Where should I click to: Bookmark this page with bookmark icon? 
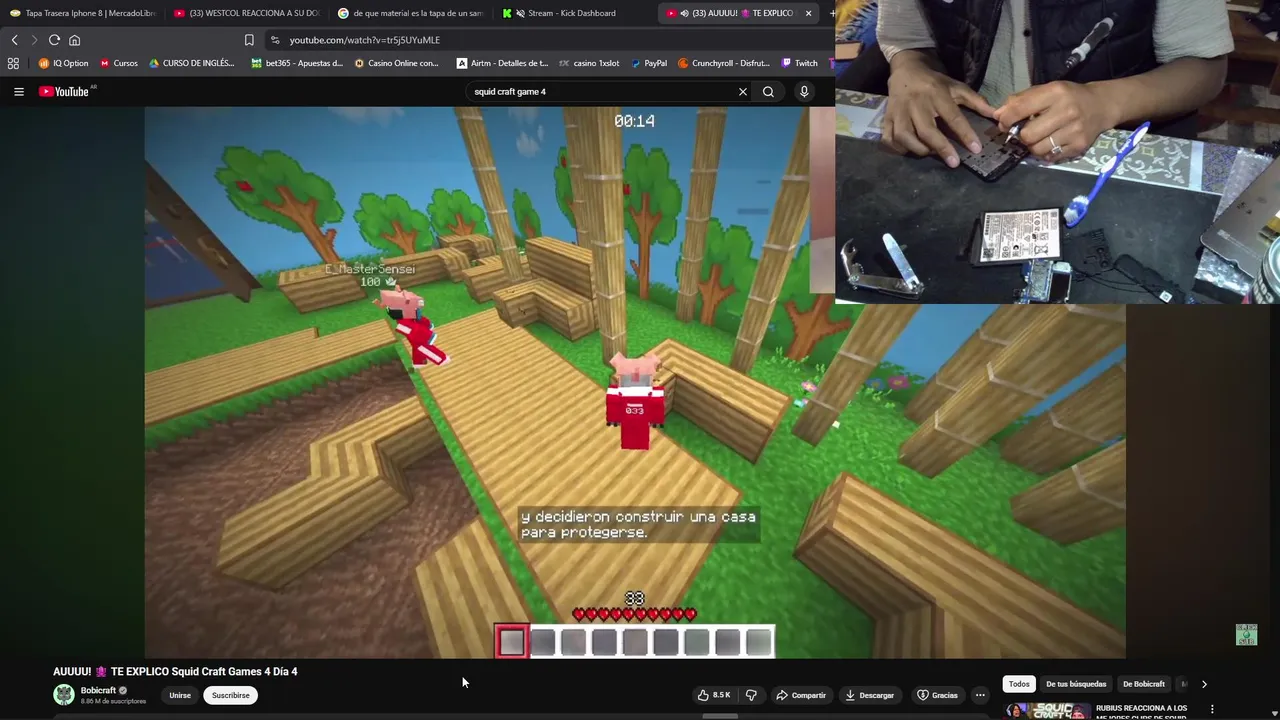click(249, 40)
